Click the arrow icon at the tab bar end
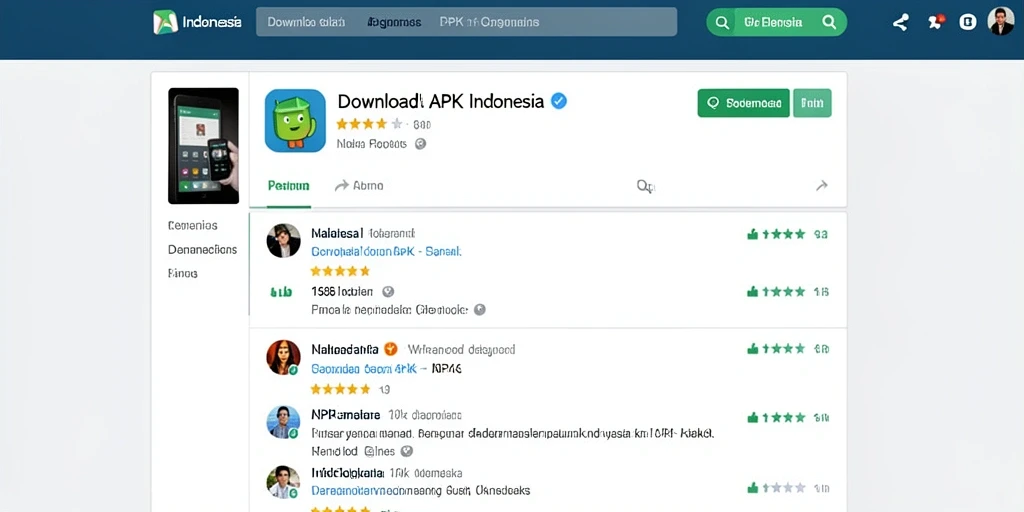The image size is (1024, 512). point(822,186)
